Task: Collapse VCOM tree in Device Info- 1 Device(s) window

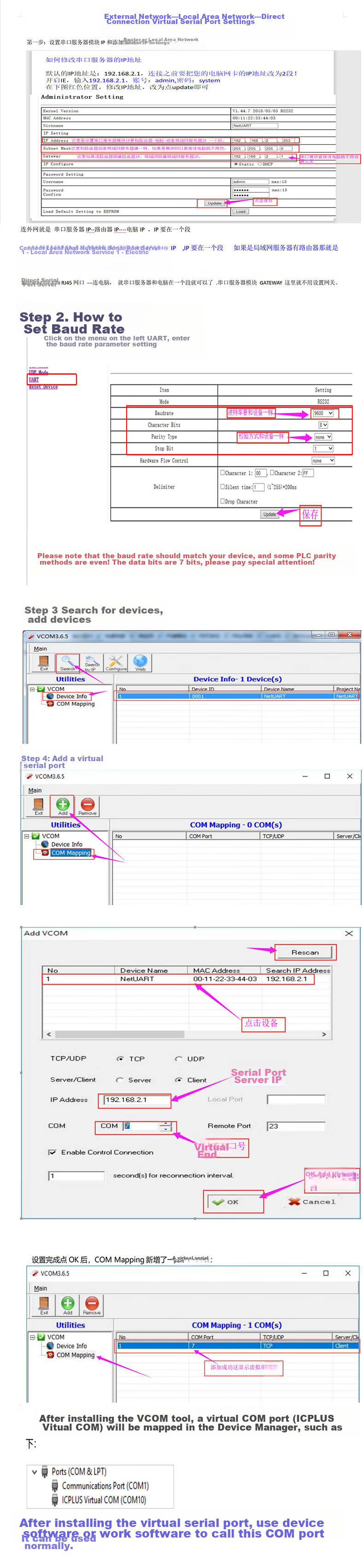Action: pyautogui.click(x=32, y=689)
